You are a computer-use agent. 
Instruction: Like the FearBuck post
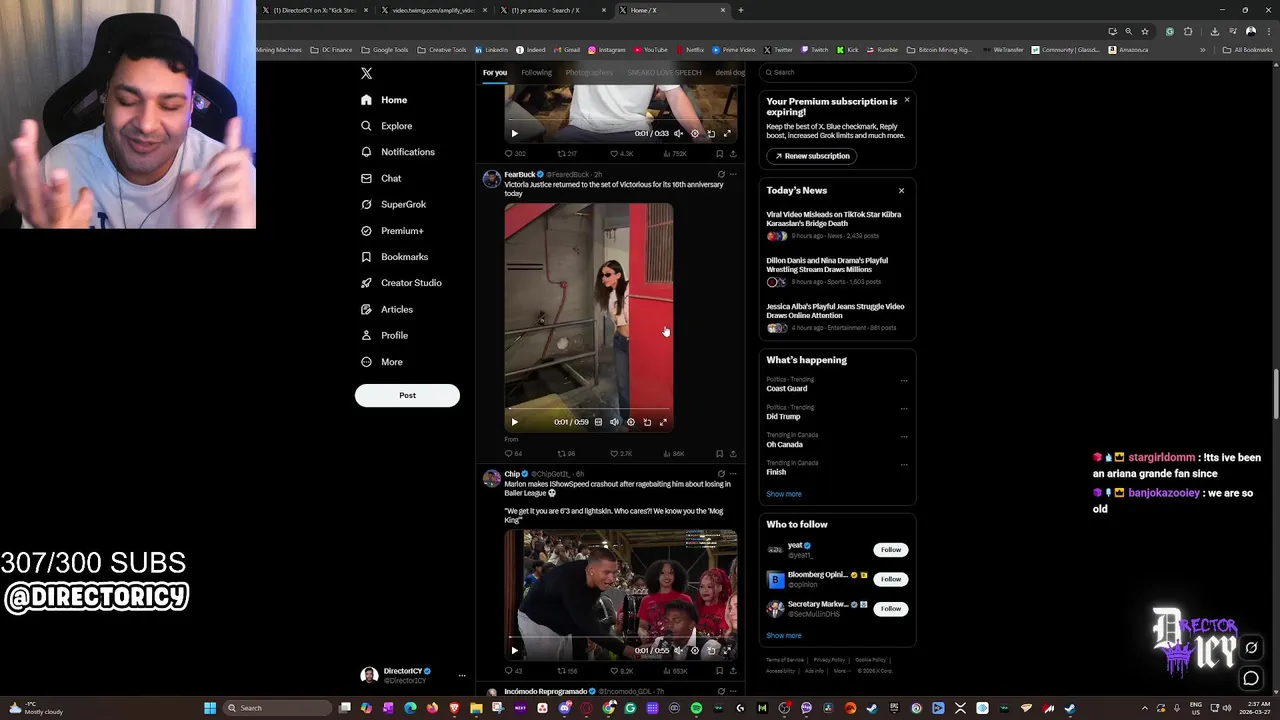[x=621, y=454]
